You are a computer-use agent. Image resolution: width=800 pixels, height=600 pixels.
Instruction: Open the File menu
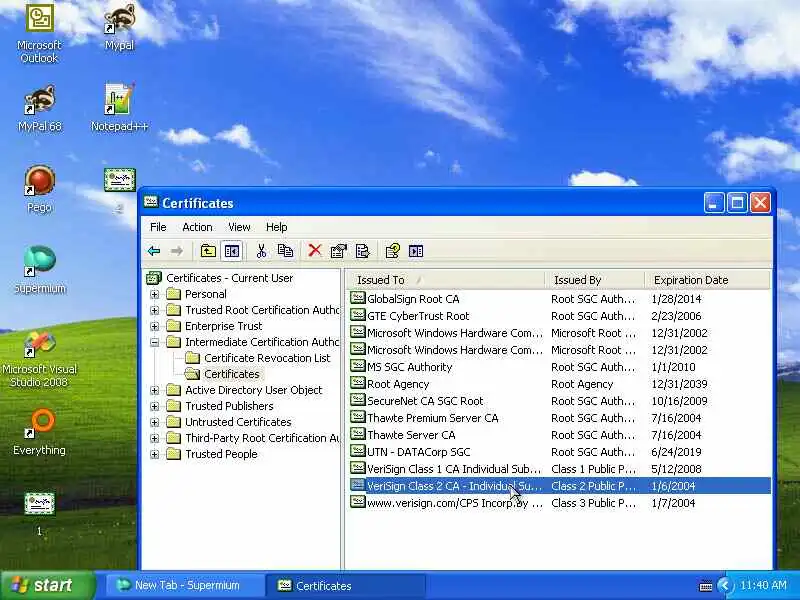tap(158, 227)
